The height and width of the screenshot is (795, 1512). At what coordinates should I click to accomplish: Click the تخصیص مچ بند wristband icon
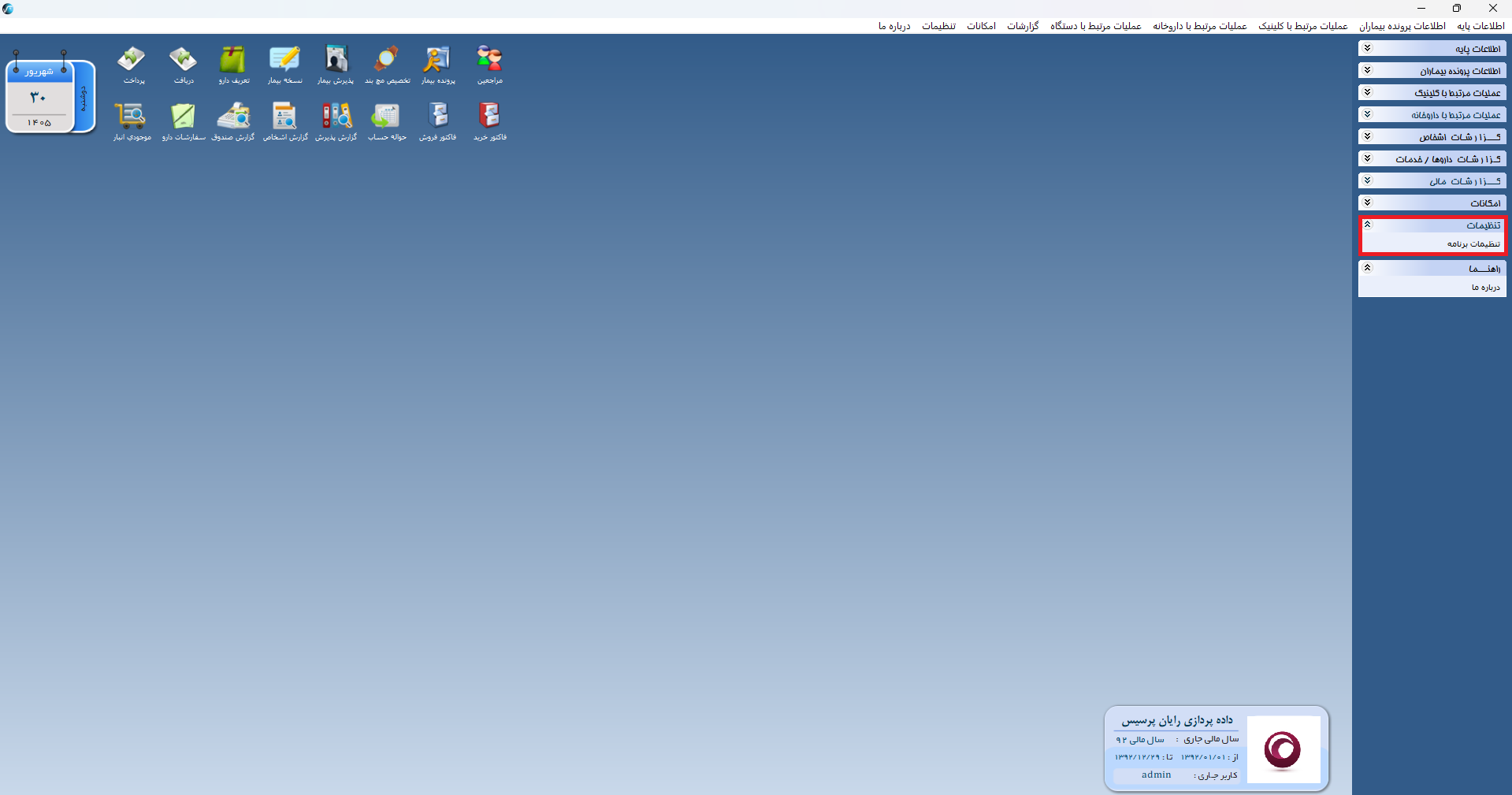pyautogui.click(x=387, y=64)
